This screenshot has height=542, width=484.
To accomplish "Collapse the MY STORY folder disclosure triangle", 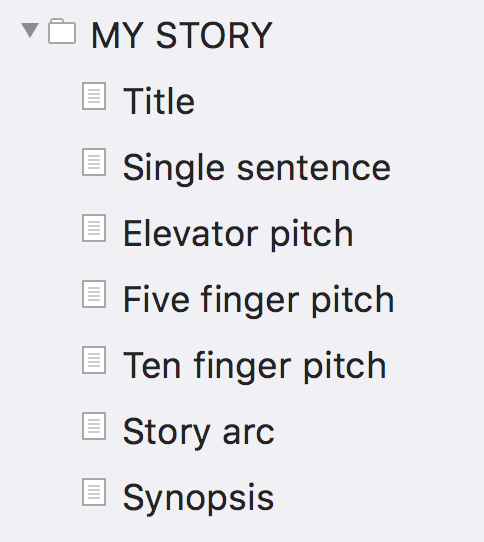I will [x=30, y=30].
